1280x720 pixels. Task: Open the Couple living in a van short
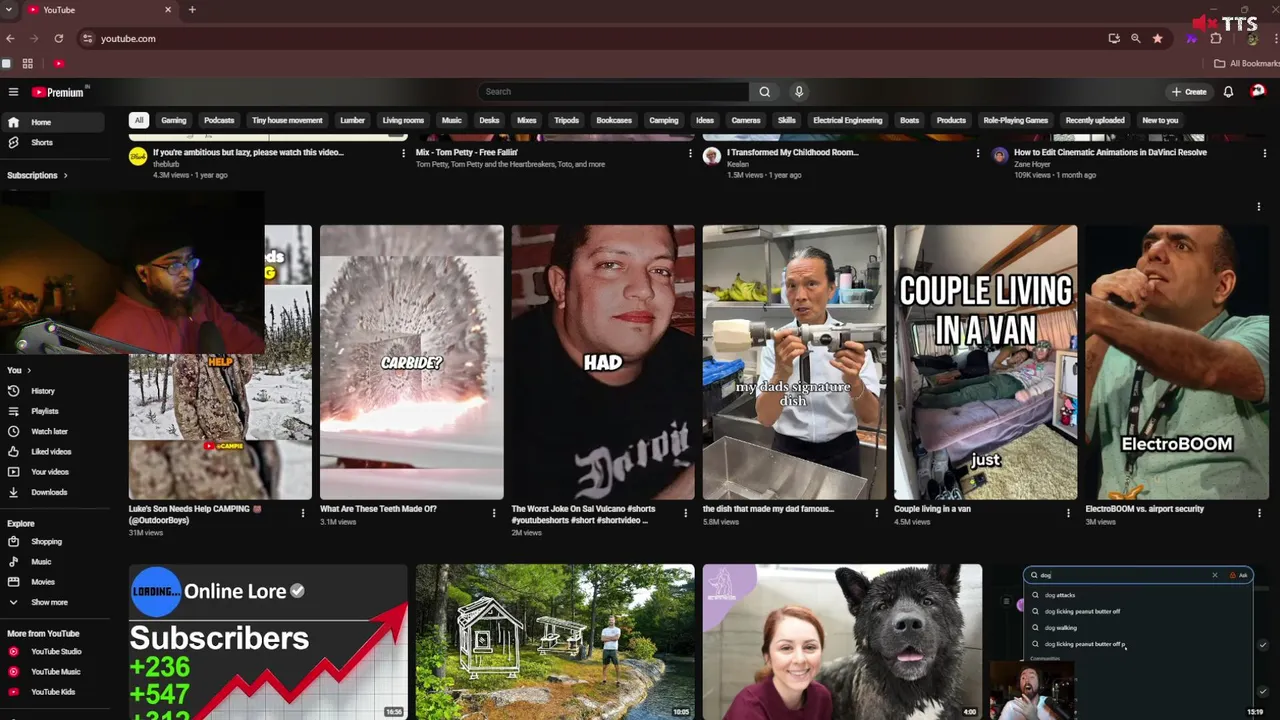click(985, 362)
